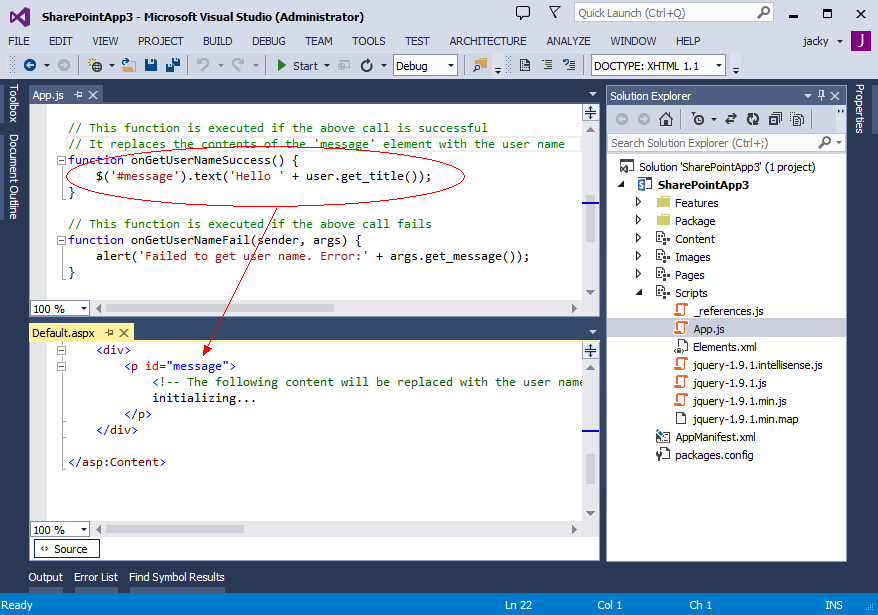Open the ARCHITECTURE menu

click(x=488, y=41)
